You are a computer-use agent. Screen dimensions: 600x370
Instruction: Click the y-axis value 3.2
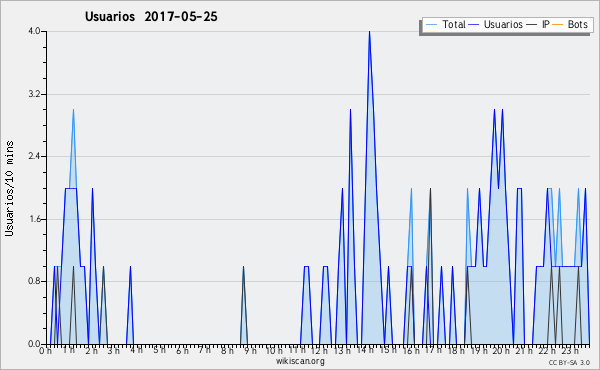[x=34, y=94]
